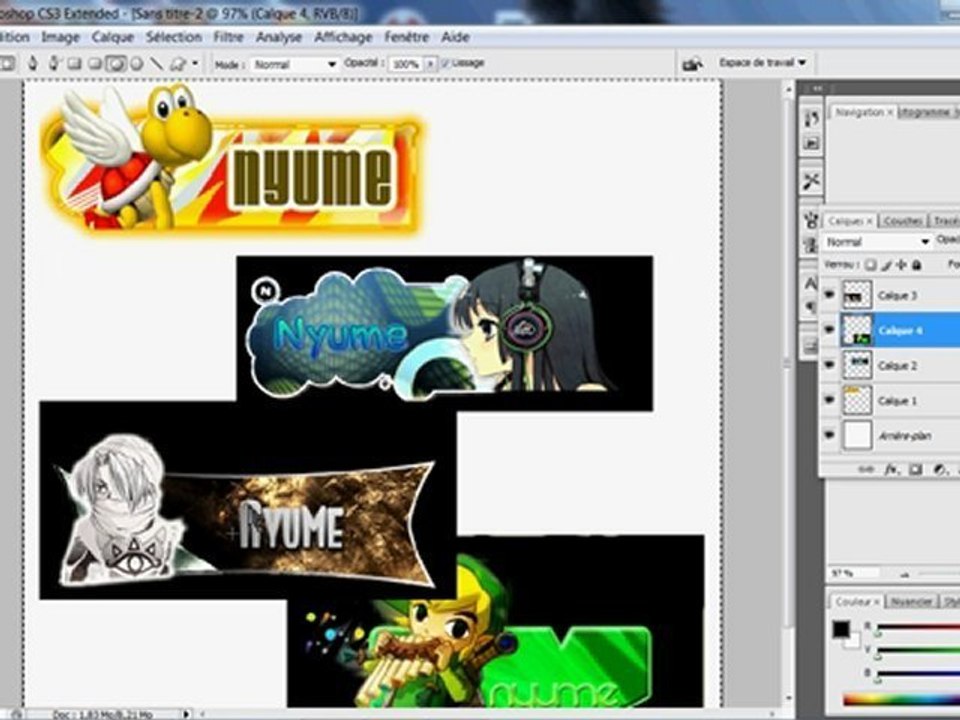Viewport: 960px width, 720px height.
Task: Expand the shape geometry options arrow
Action: click(x=195, y=62)
